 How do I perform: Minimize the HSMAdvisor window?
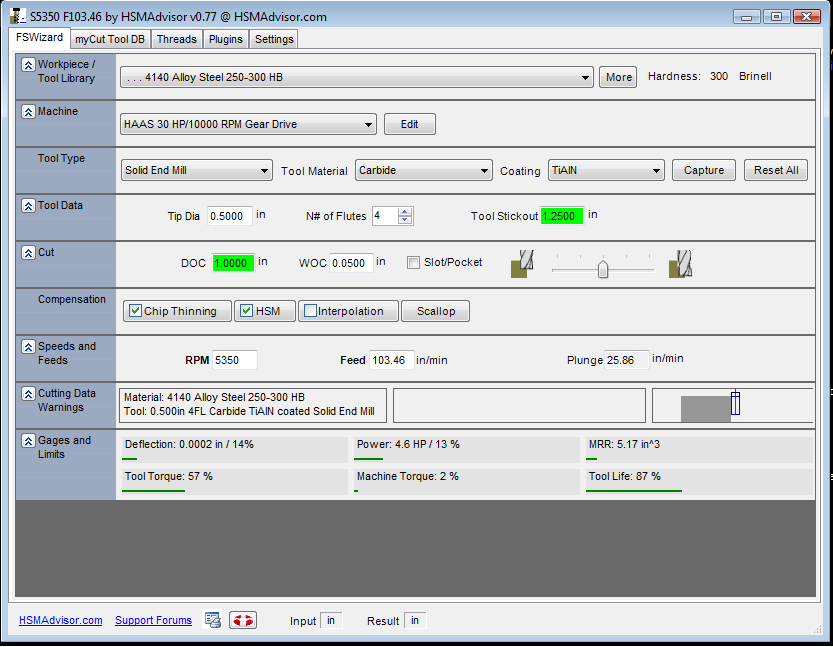(x=746, y=17)
